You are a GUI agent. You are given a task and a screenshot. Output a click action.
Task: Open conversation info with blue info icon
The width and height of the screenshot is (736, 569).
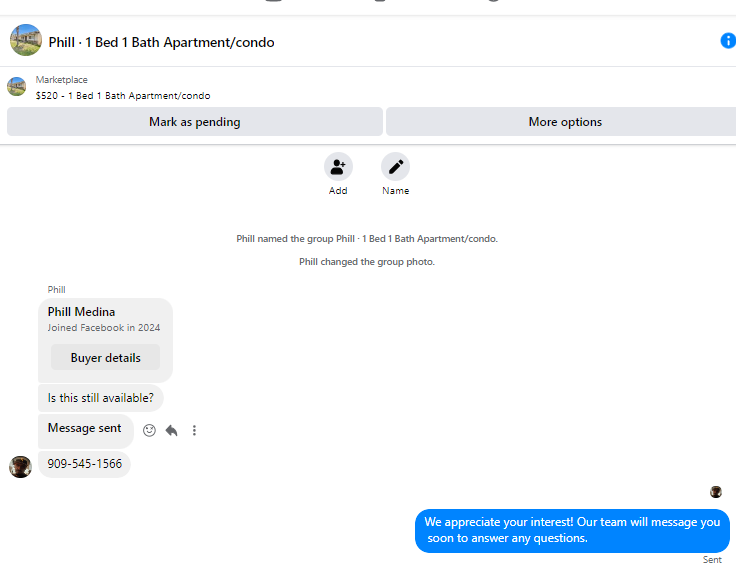point(728,41)
